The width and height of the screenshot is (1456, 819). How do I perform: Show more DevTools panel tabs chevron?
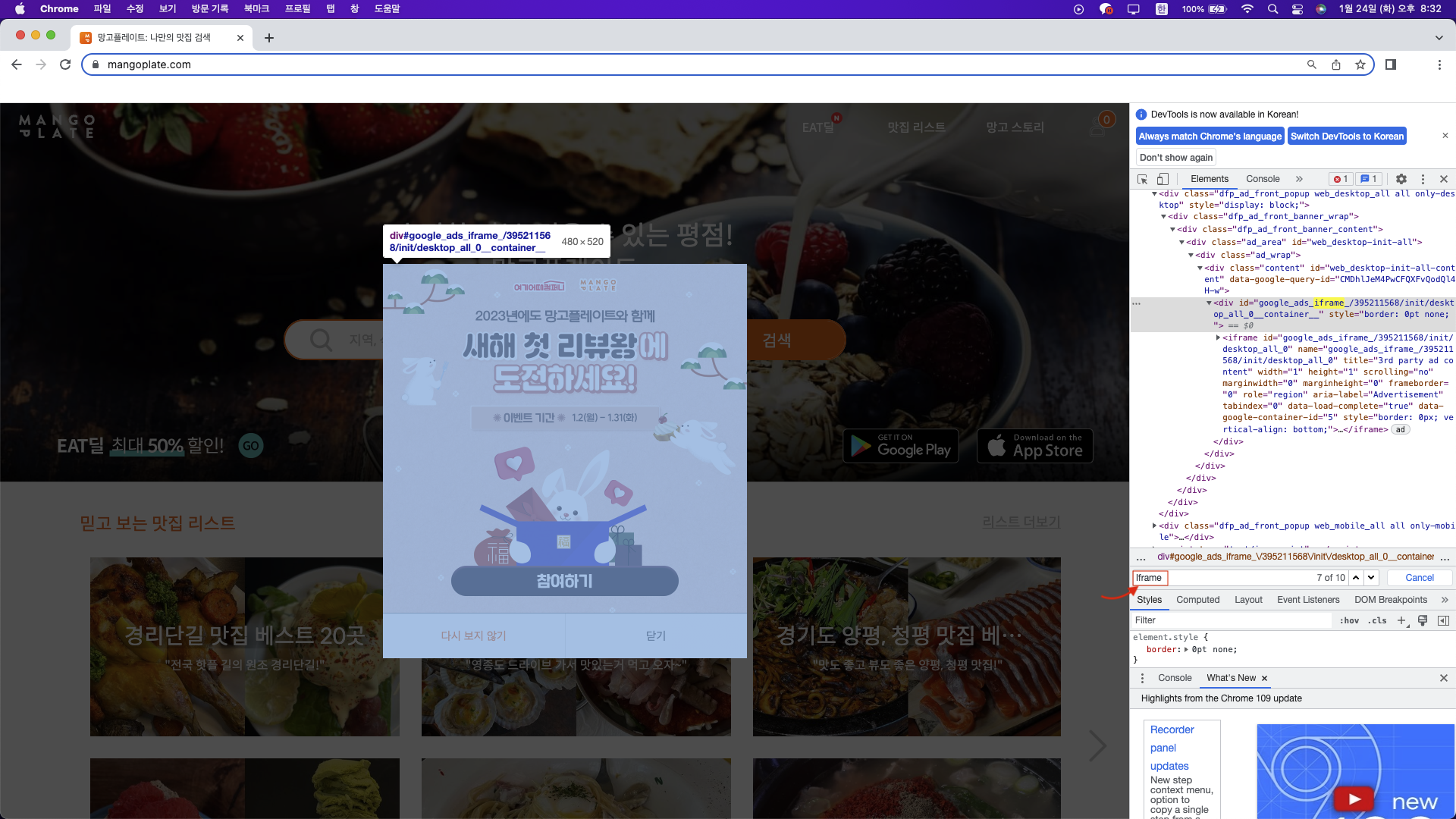coord(1299,179)
